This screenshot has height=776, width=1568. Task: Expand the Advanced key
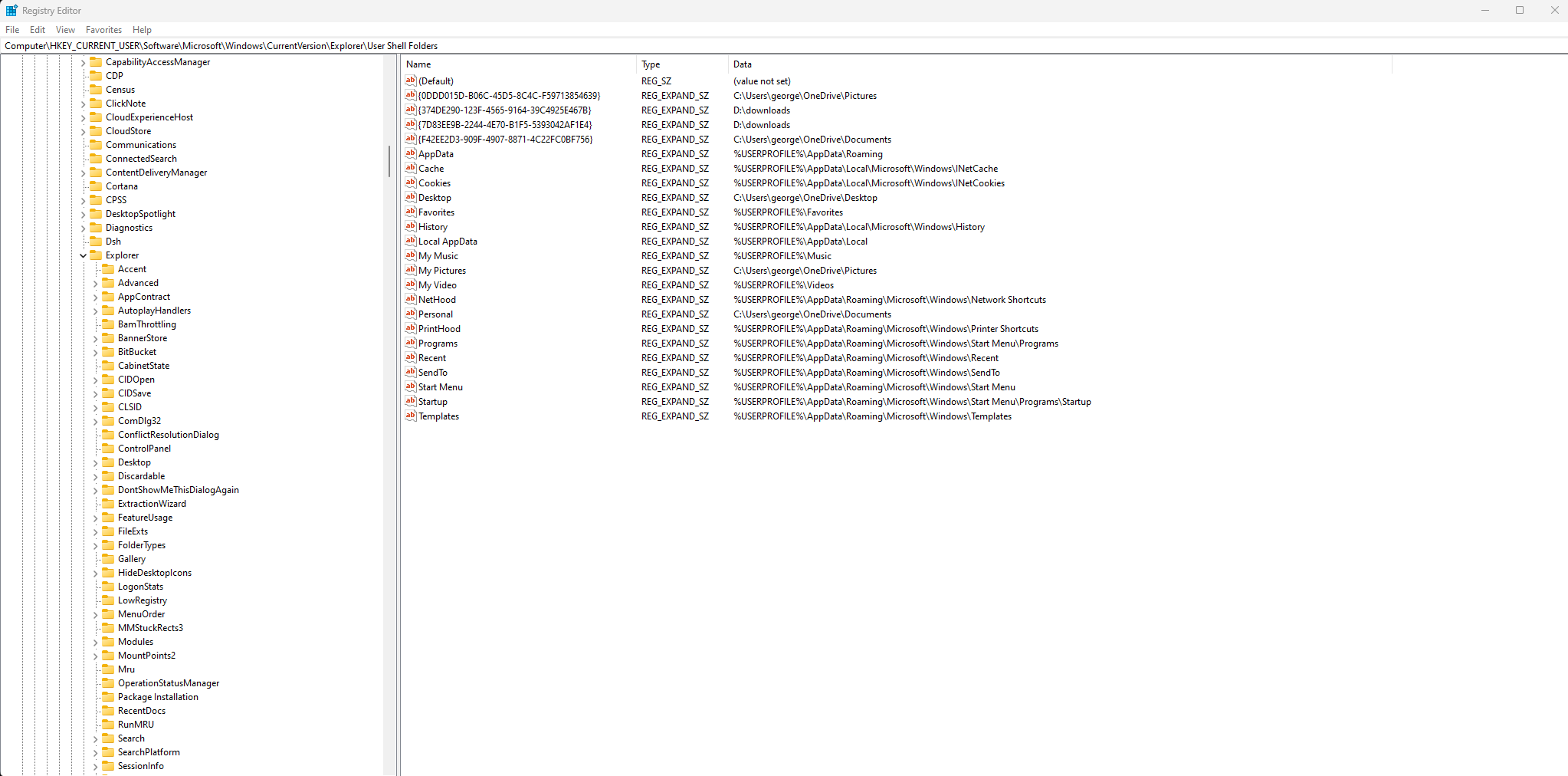point(96,284)
